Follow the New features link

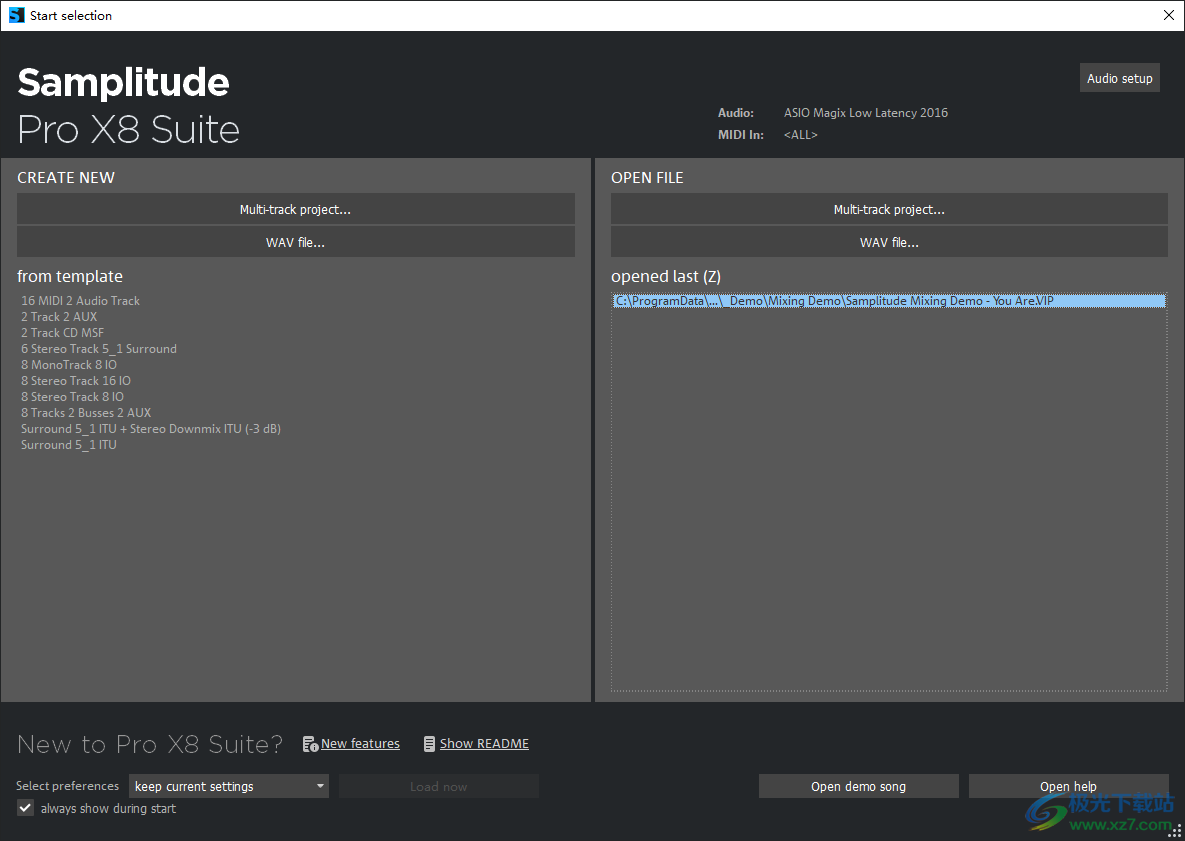point(360,744)
